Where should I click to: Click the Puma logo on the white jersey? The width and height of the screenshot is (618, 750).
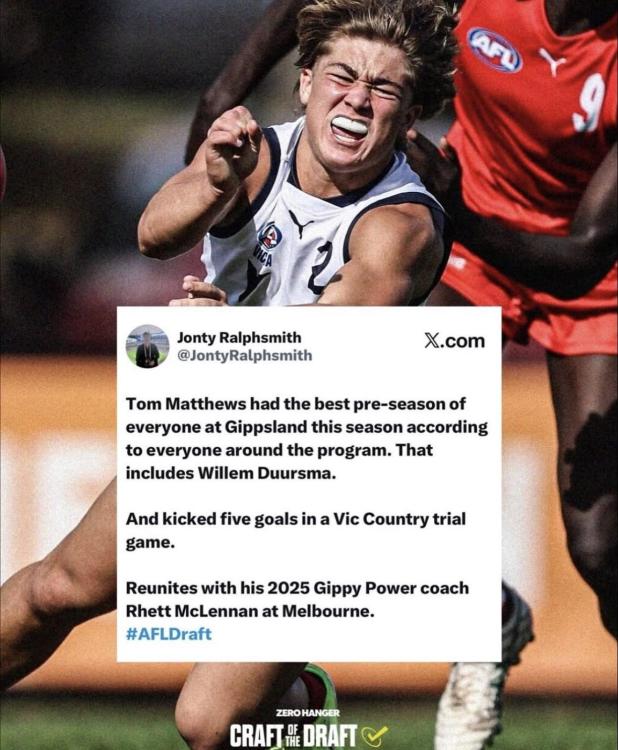[300, 223]
